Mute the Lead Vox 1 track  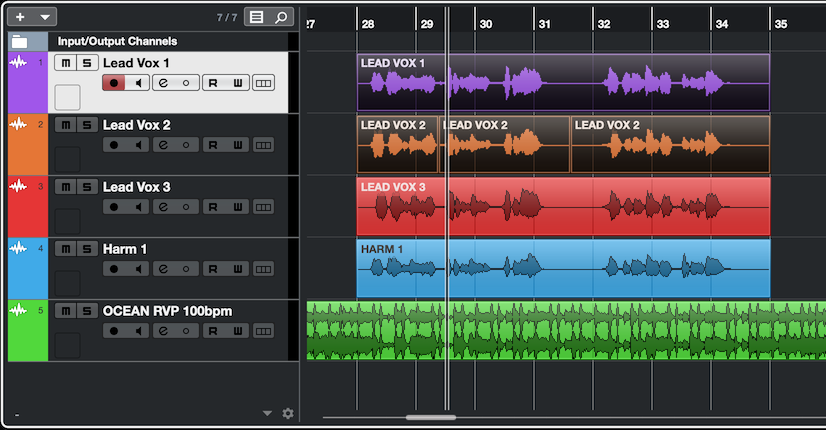(x=66, y=63)
